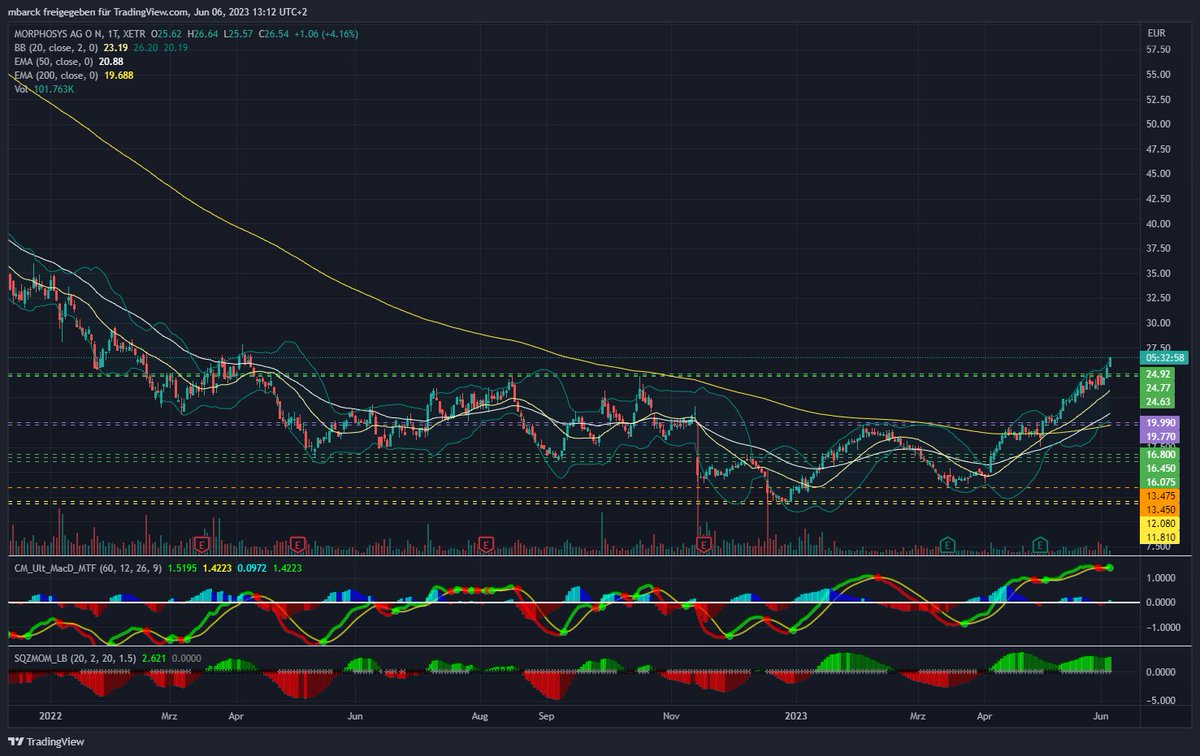This screenshot has height=756, width=1200.
Task: Click the green 16.450 price level label
Action: click(x=1161, y=467)
